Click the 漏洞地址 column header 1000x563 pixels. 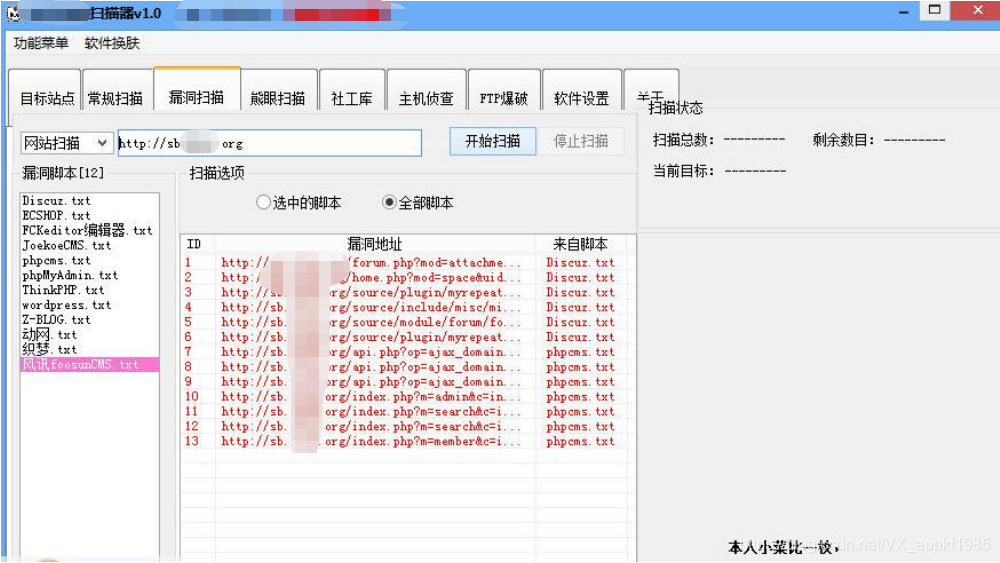[x=375, y=244]
